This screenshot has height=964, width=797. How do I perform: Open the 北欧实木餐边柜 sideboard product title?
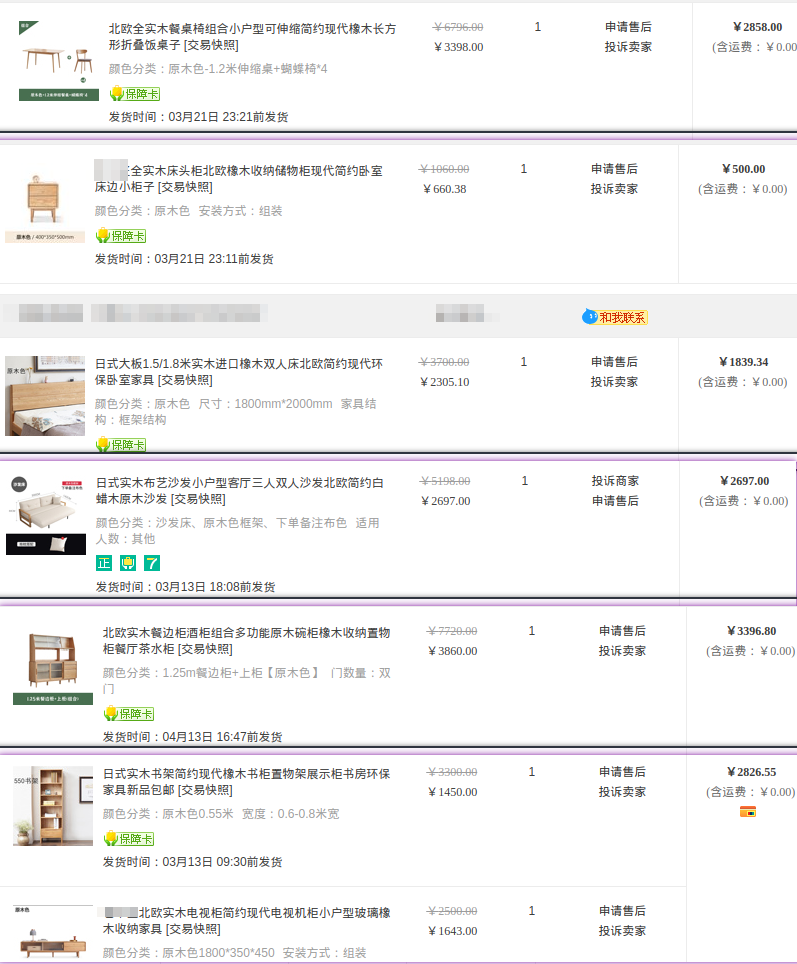246,641
